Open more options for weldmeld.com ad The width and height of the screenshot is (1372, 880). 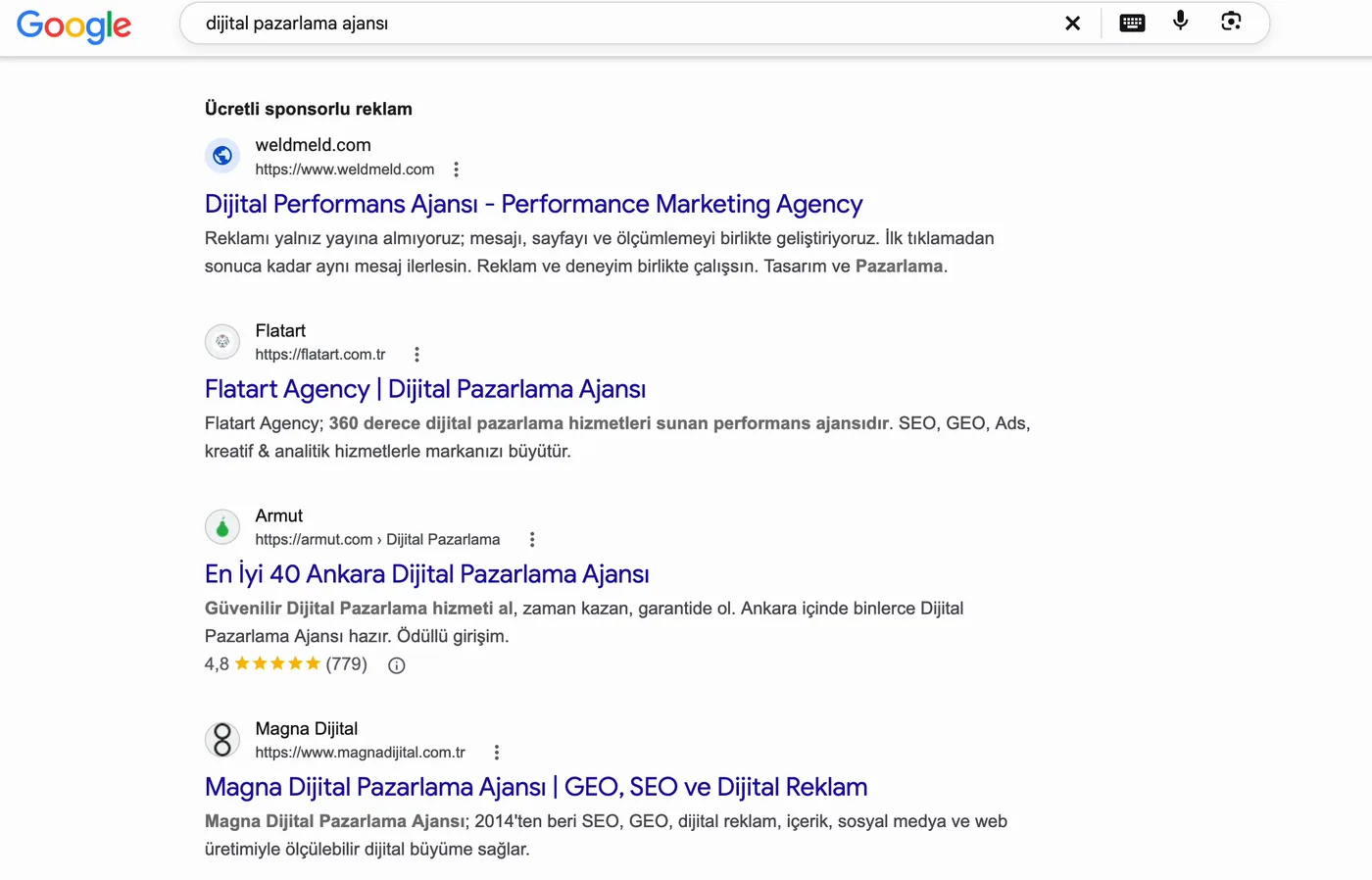456,170
